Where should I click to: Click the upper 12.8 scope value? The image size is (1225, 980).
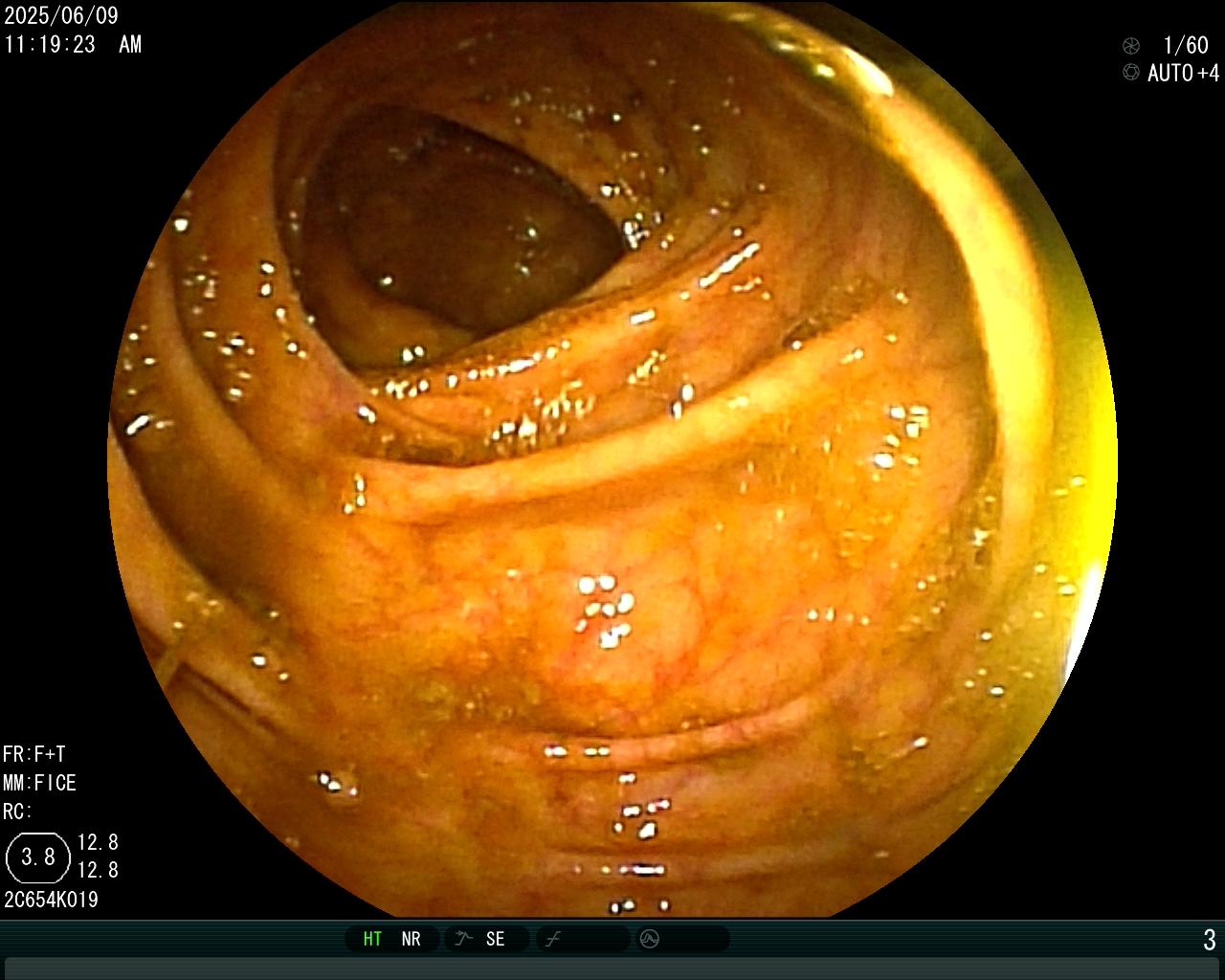point(98,842)
